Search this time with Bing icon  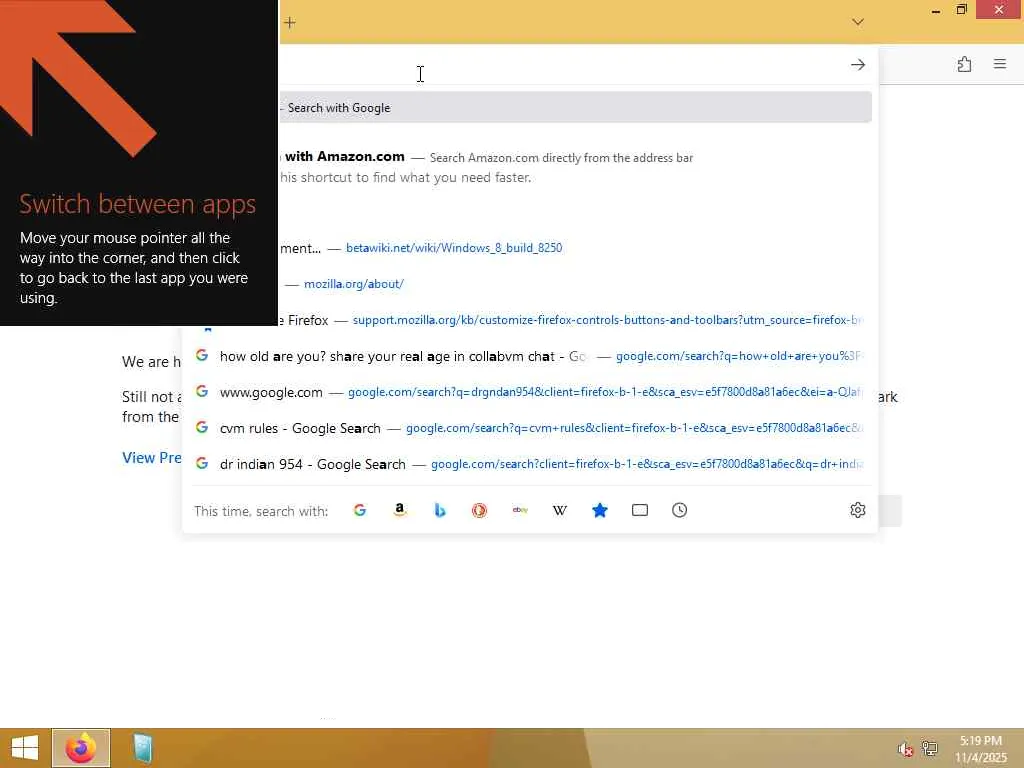(440, 510)
